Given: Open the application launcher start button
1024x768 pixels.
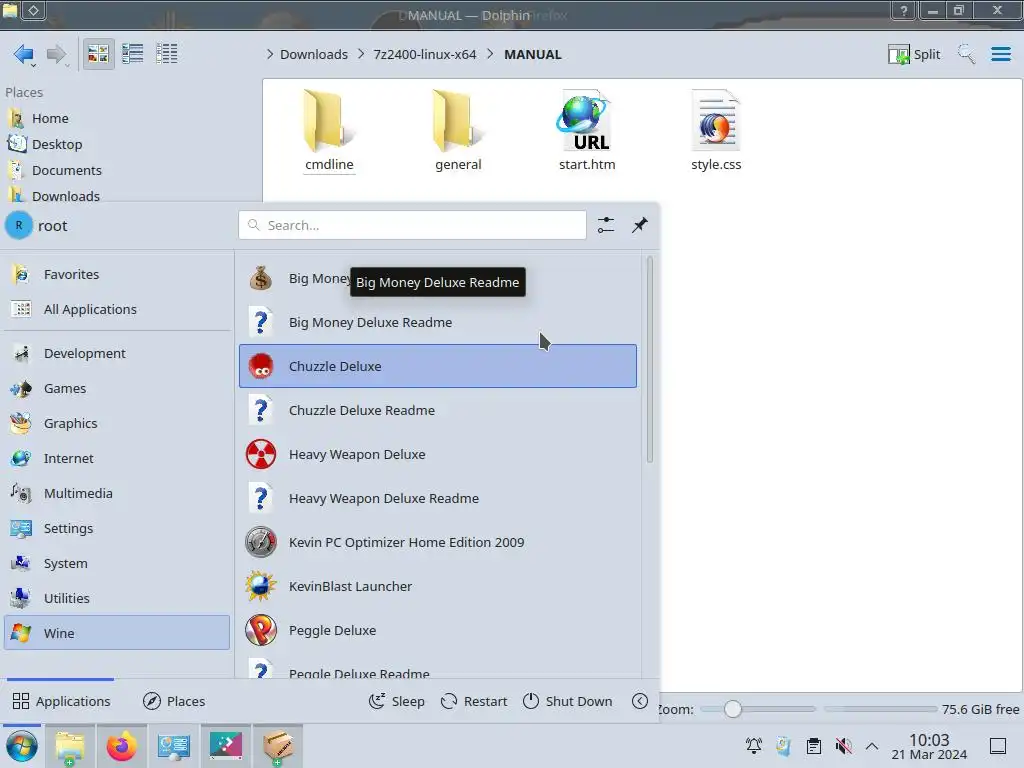Looking at the screenshot, I should pos(22,746).
